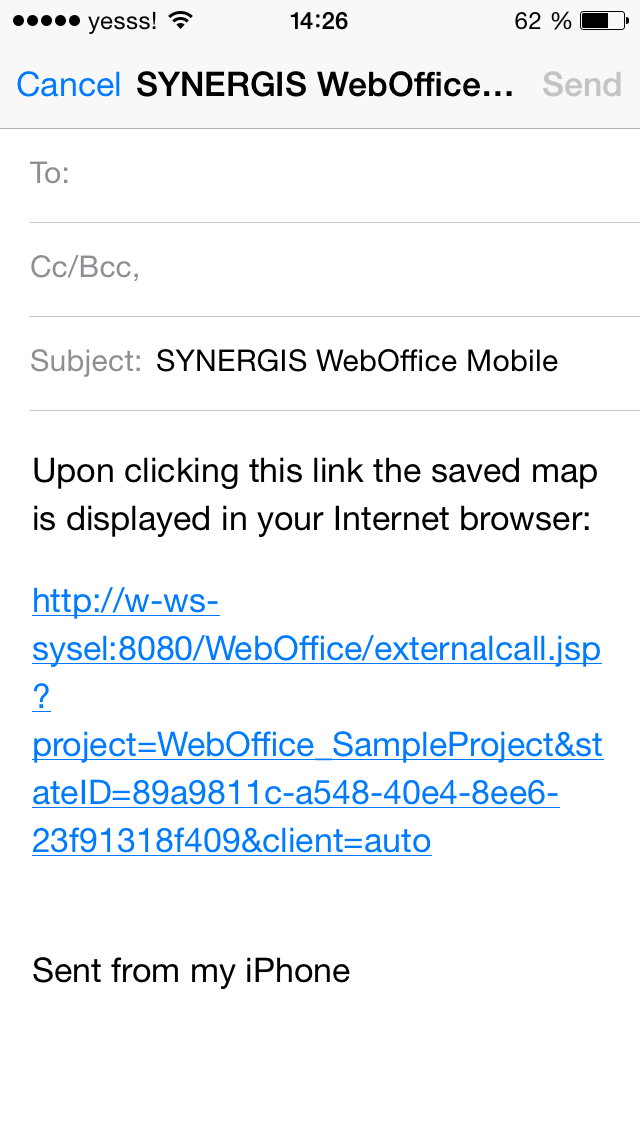Tap the Cc/Bcc field

pos(320,267)
